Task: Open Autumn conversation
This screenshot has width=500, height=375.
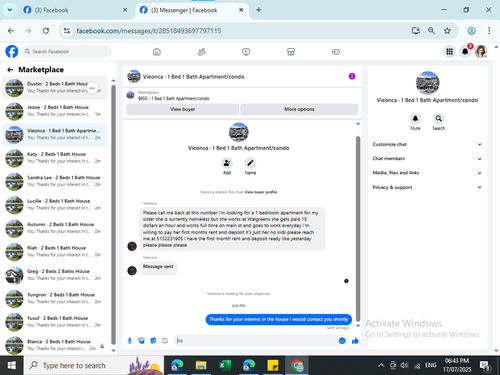Action: 55,228
